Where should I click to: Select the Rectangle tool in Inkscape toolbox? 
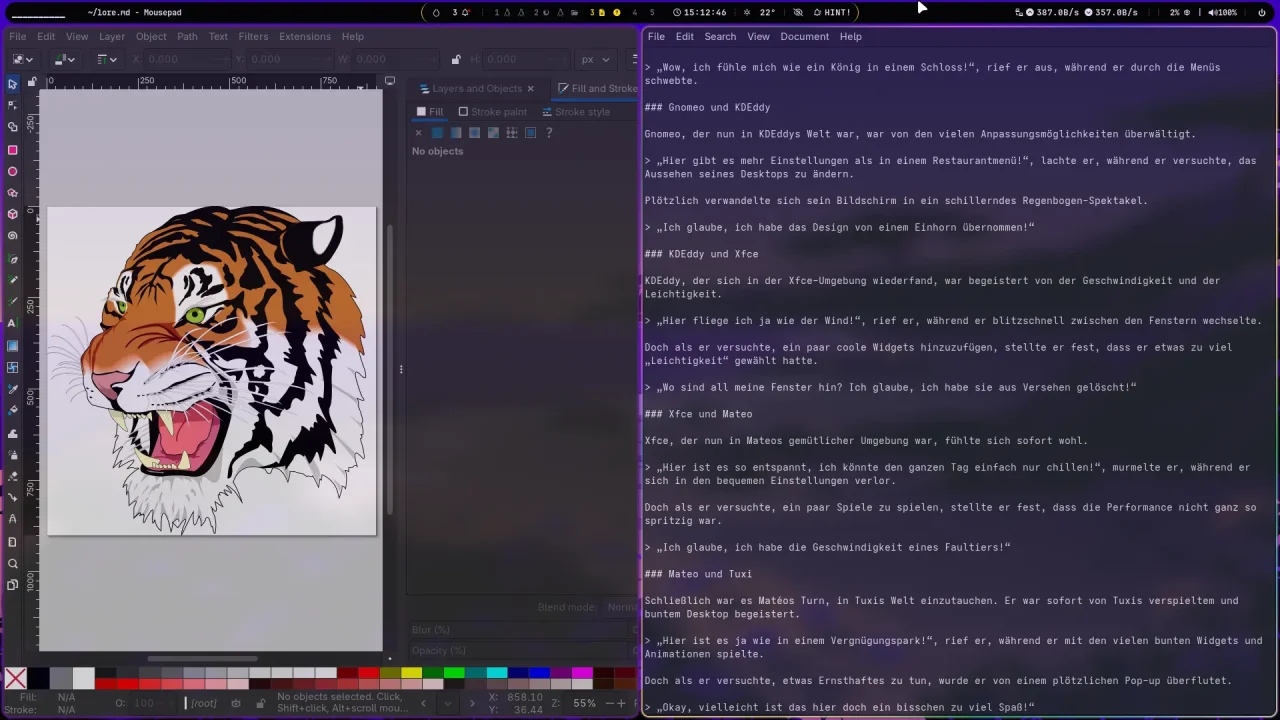[x=12, y=150]
